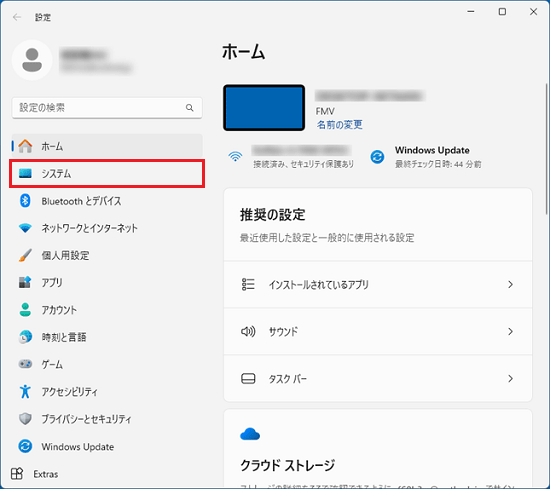Image resolution: width=550 pixels, height=489 pixels.
Task: Click the privacy shield icon
Action: coord(25,418)
